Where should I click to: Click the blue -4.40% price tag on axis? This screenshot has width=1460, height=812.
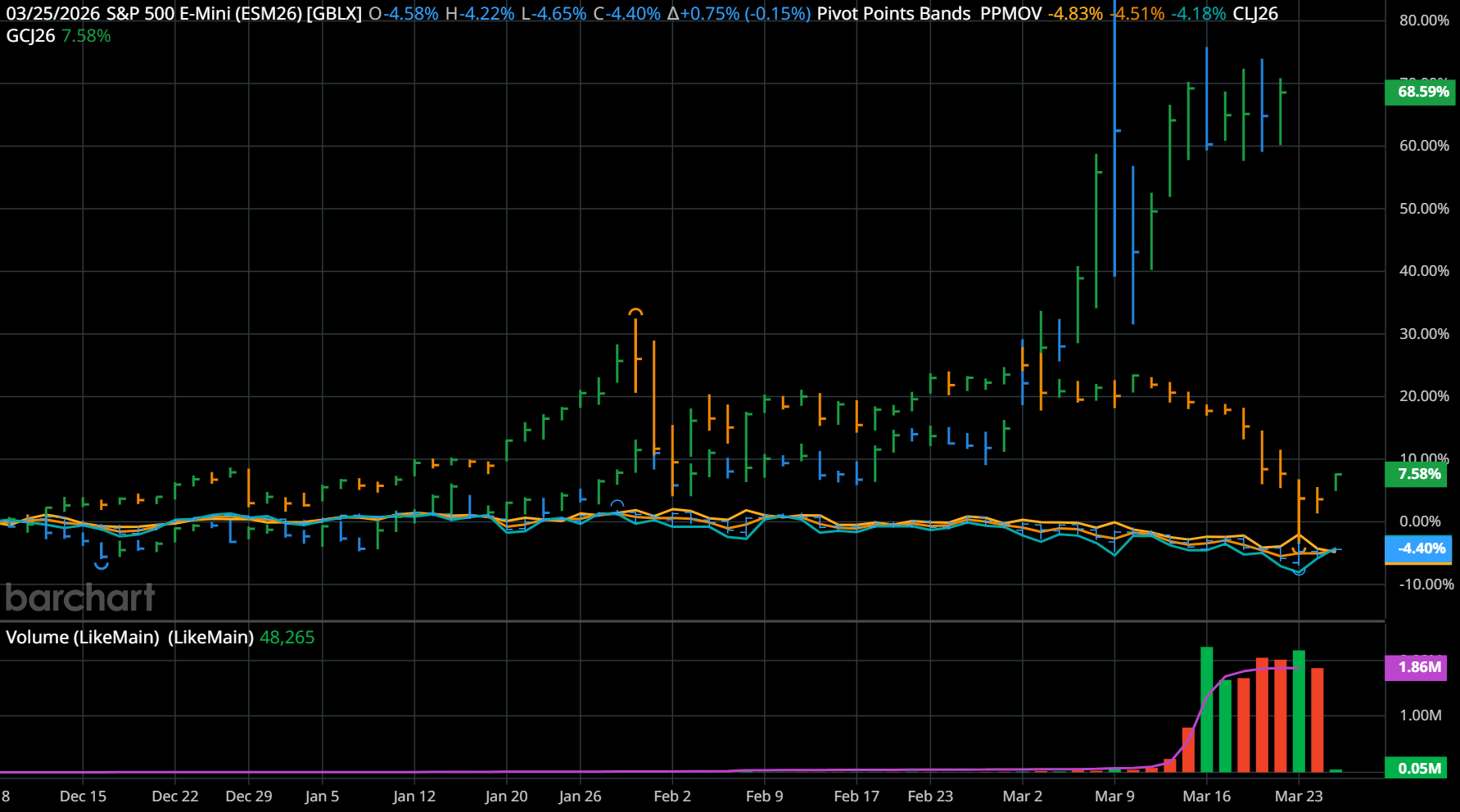tap(1419, 549)
